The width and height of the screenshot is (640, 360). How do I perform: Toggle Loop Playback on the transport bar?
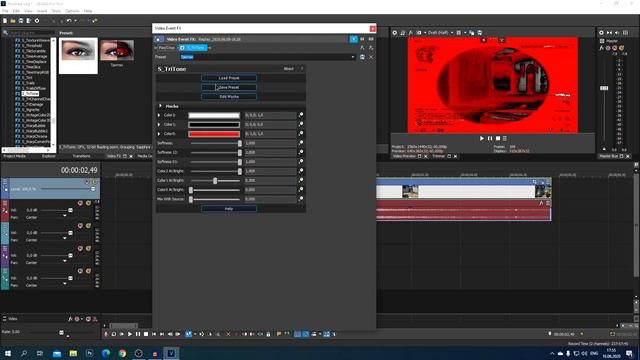[114, 334]
